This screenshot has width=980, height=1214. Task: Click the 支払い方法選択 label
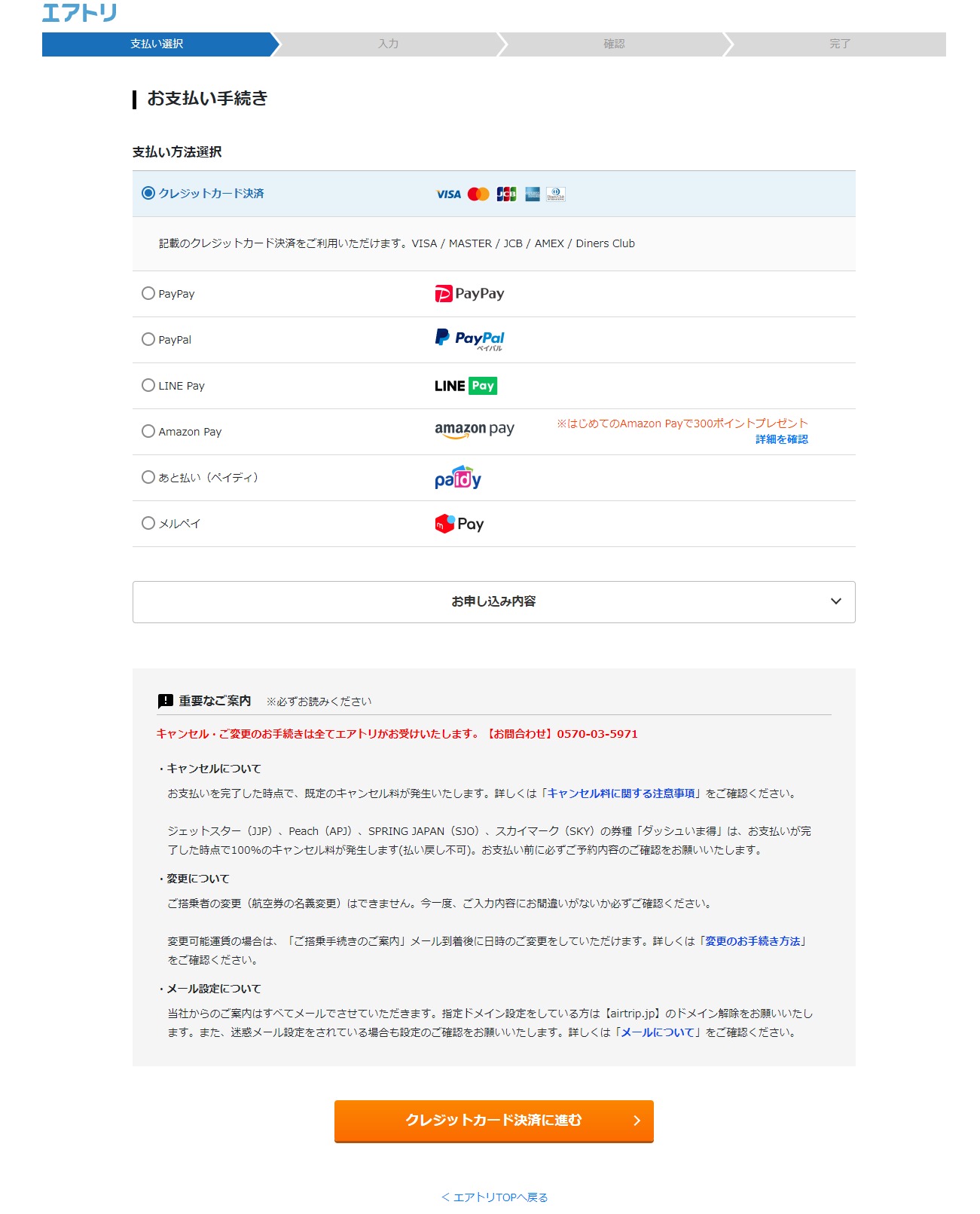177,152
